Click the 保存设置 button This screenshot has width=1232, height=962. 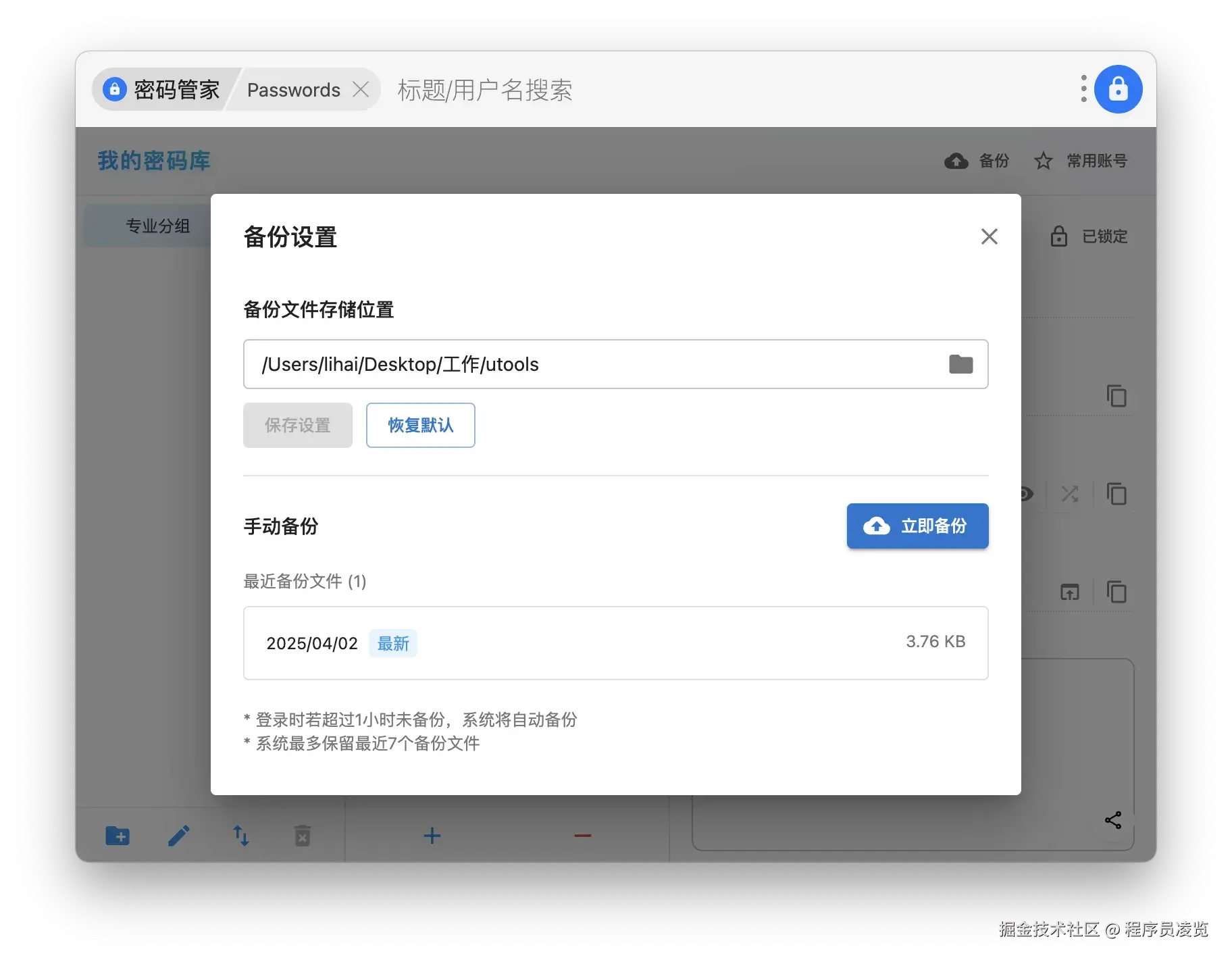pos(298,425)
